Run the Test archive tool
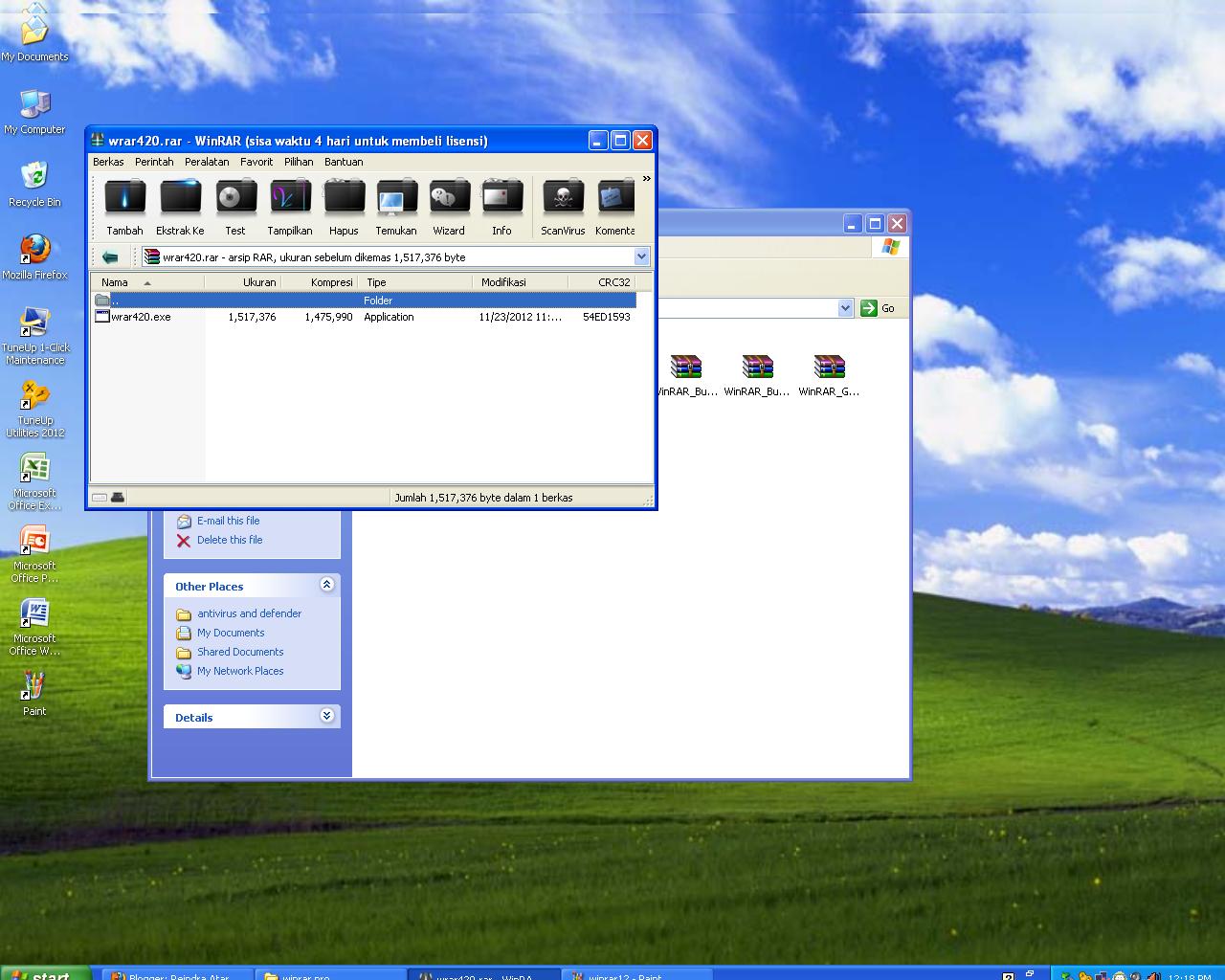Image resolution: width=1225 pixels, height=980 pixels. click(x=235, y=207)
